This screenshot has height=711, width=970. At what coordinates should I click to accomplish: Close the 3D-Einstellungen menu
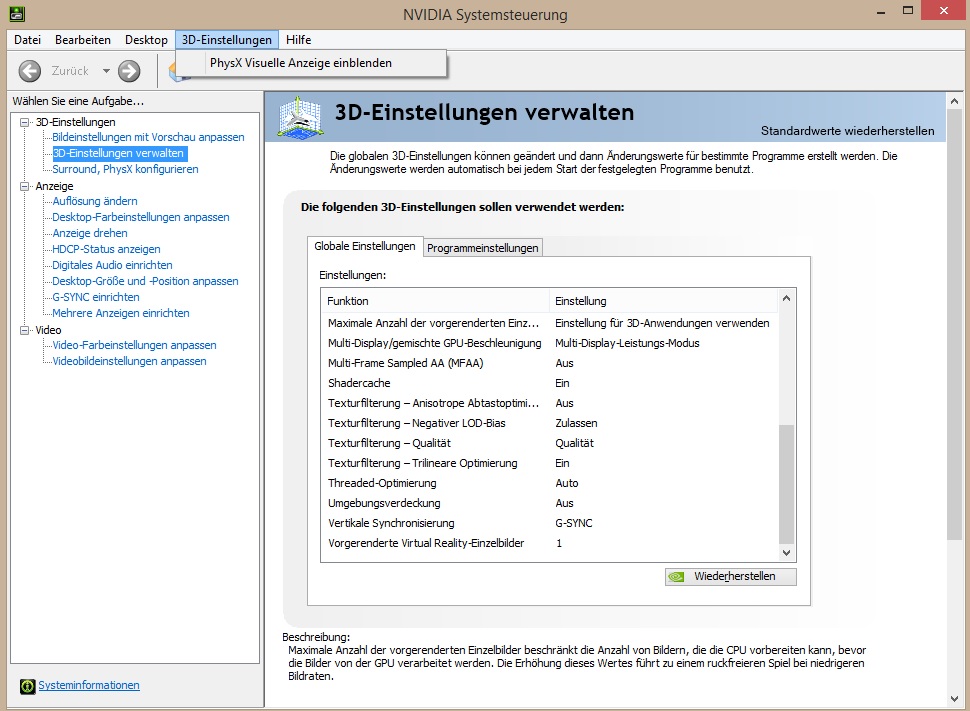(226, 40)
